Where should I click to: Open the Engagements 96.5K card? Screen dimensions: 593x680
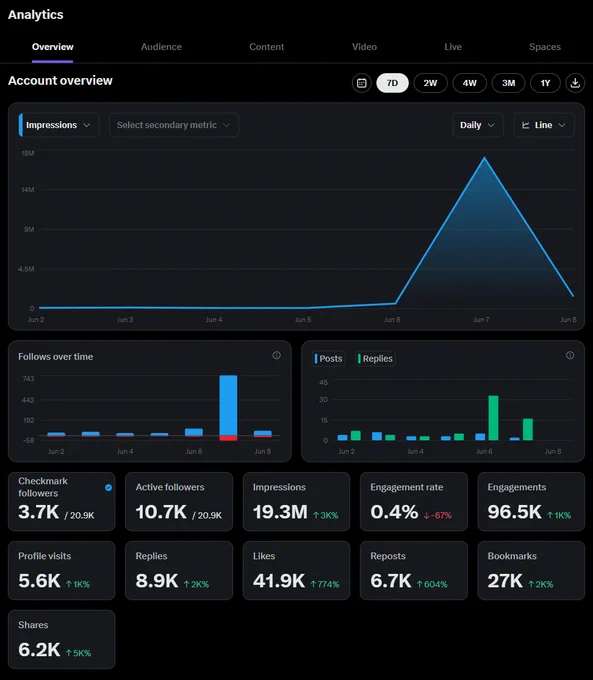[x=531, y=501]
